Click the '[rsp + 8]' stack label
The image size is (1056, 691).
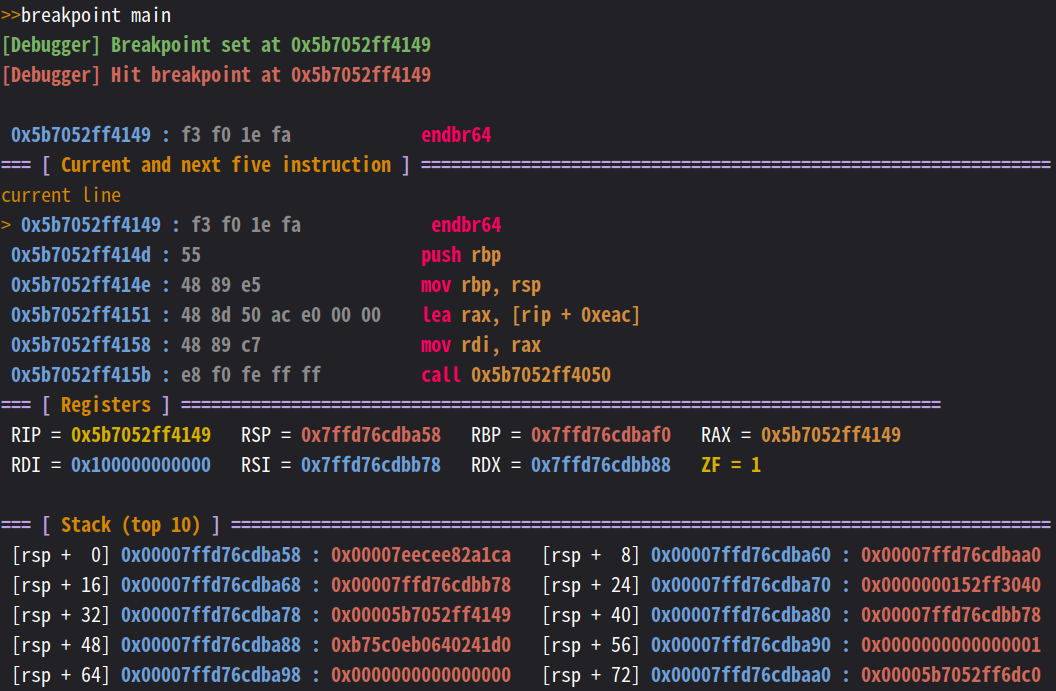591,556
